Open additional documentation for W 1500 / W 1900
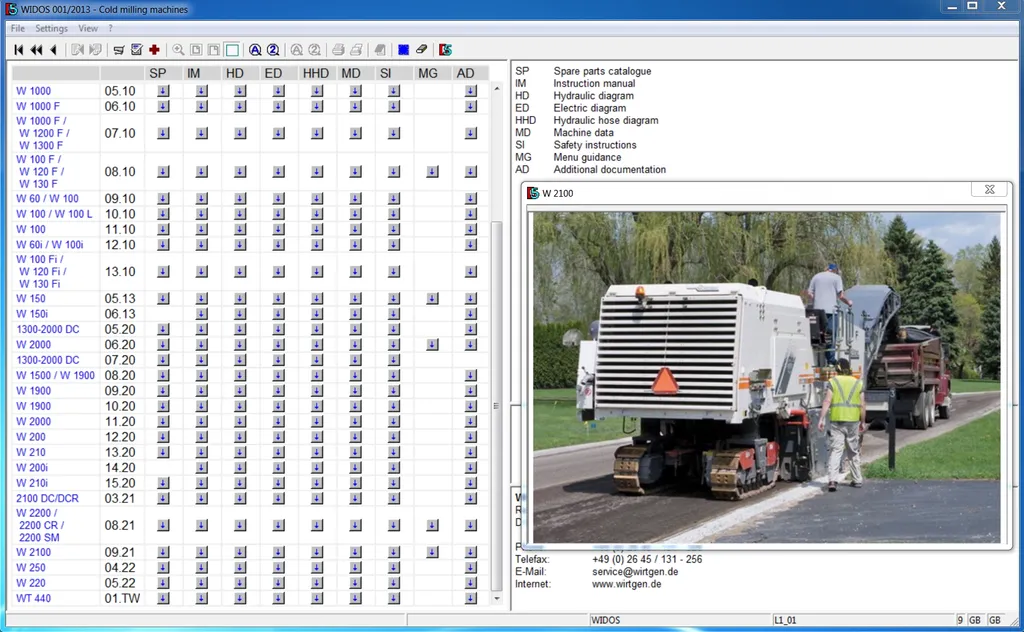Image resolution: width=1024 pixels, height=632 pixels. point(471,375)
